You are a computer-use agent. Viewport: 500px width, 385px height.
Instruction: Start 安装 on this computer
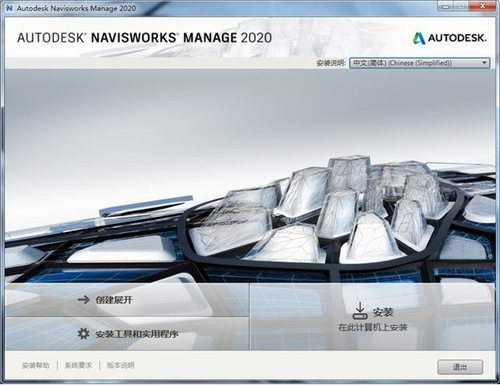point(373,317)
